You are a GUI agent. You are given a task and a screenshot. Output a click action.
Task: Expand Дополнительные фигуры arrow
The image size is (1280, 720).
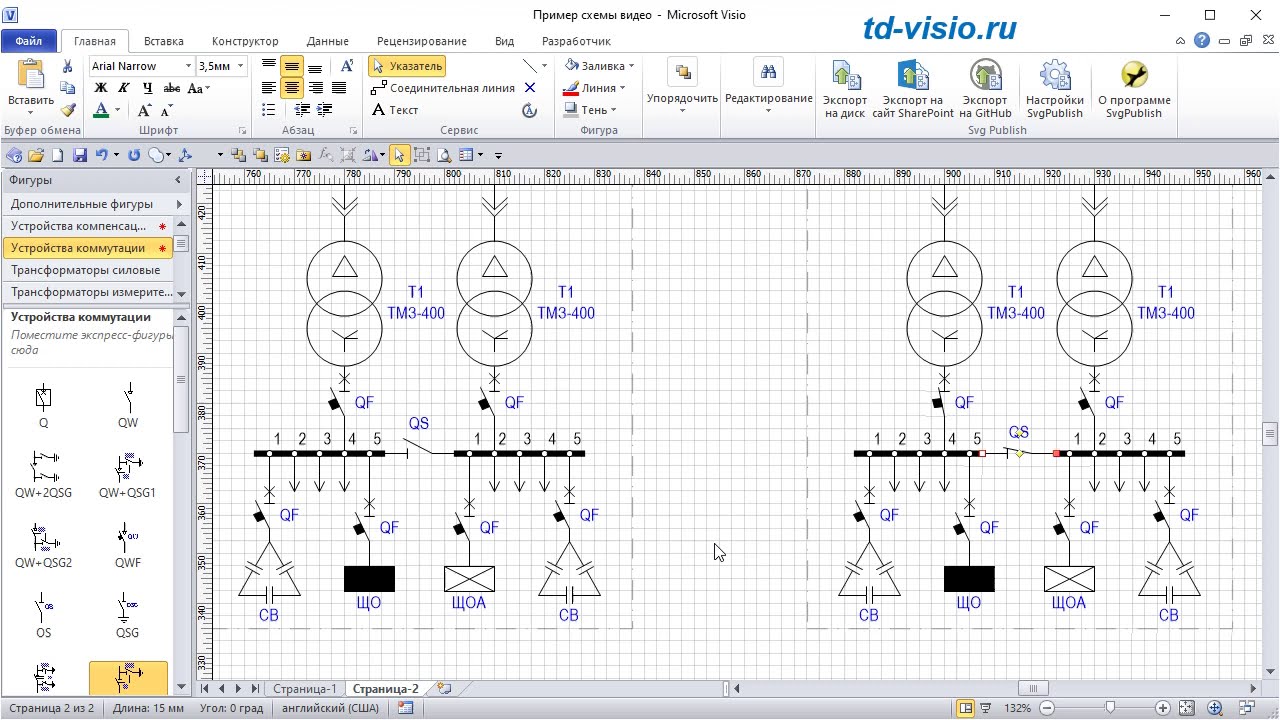(x=179, y=204)
